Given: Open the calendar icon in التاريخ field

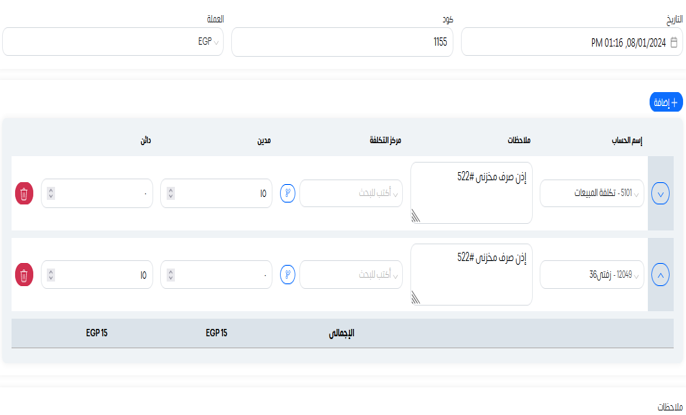Looking at the screenshot, I should tap(672, 43).
